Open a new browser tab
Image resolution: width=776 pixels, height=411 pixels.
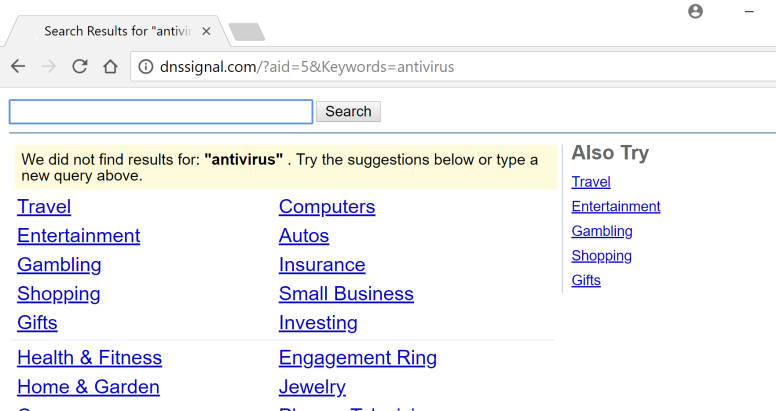click(x=246, y=32)
